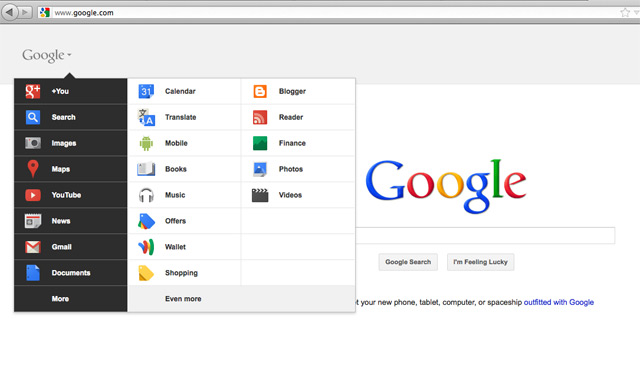Choose the News menu label

(61, 221)
